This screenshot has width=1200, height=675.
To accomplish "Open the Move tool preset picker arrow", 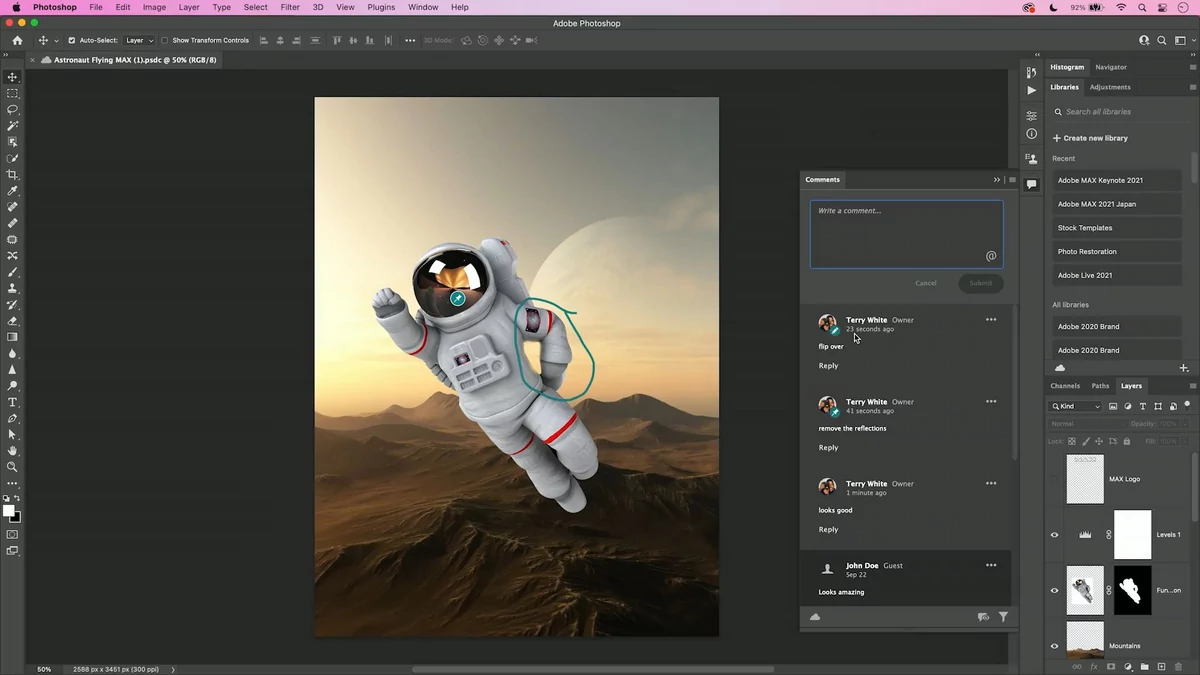I will 56,41.
